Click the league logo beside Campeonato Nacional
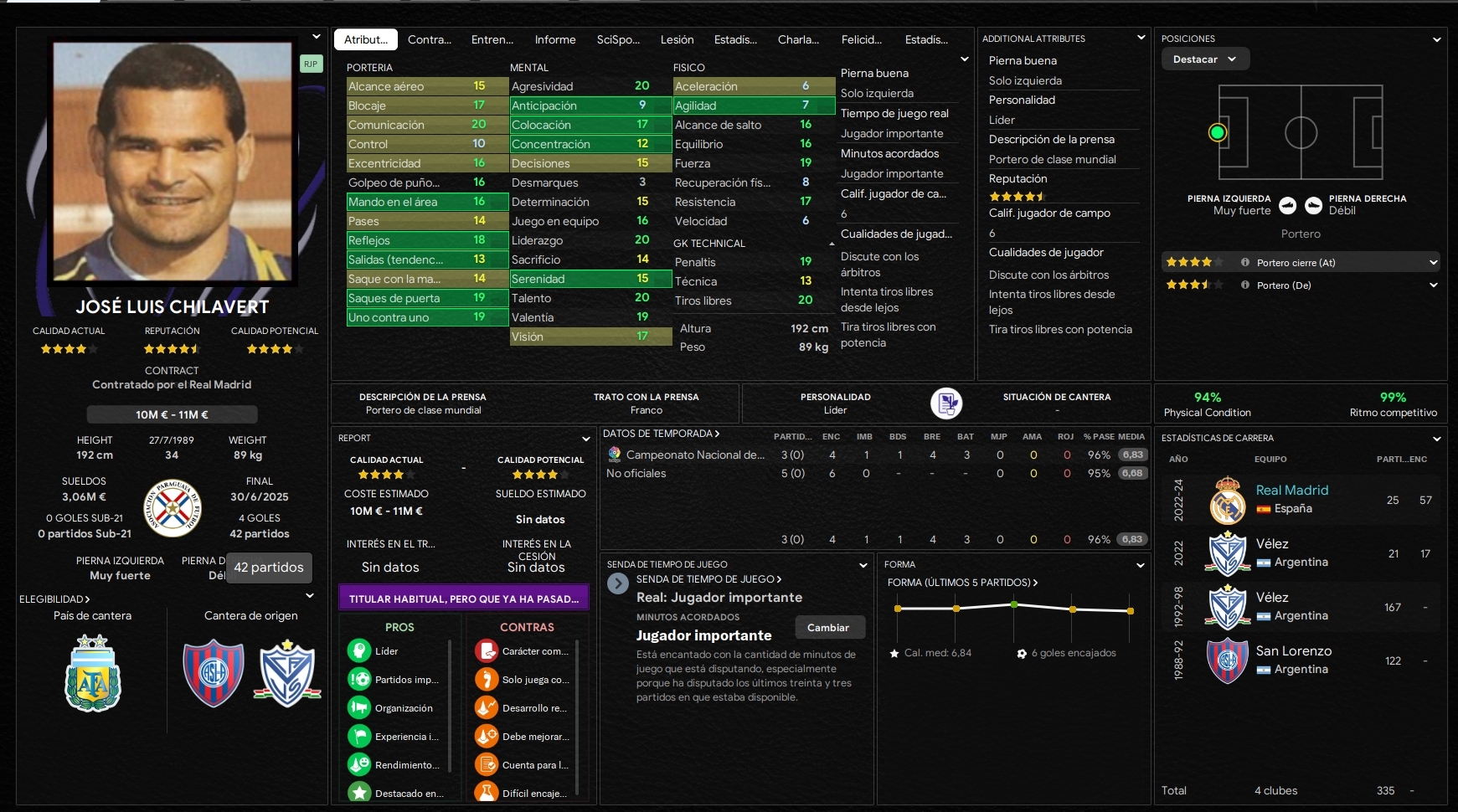The height and width of the screenshot is (812, 1458). pyautogui.click(x=615, y=454)
